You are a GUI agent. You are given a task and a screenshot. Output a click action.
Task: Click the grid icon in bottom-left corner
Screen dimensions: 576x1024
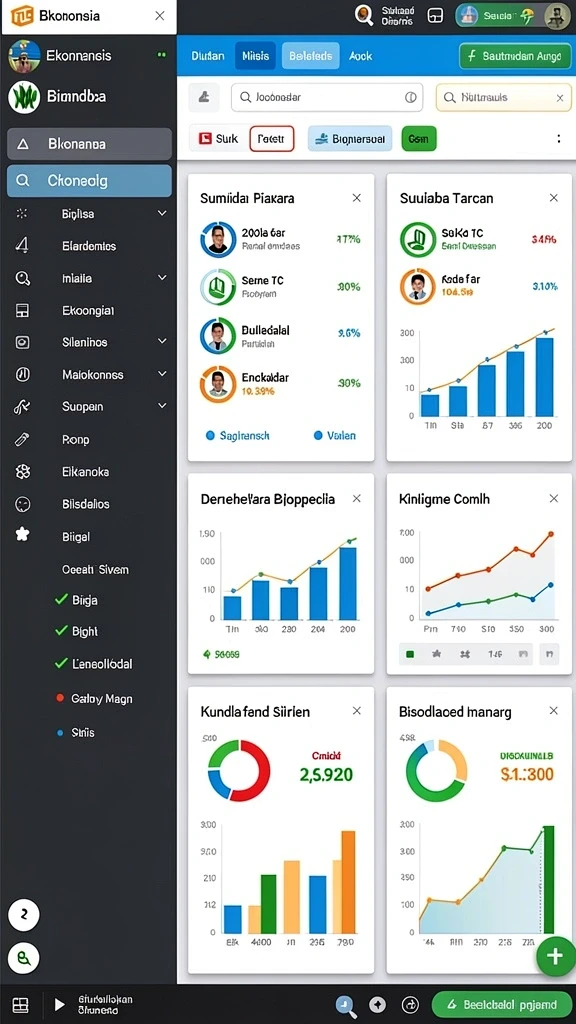pos(20,1005)
